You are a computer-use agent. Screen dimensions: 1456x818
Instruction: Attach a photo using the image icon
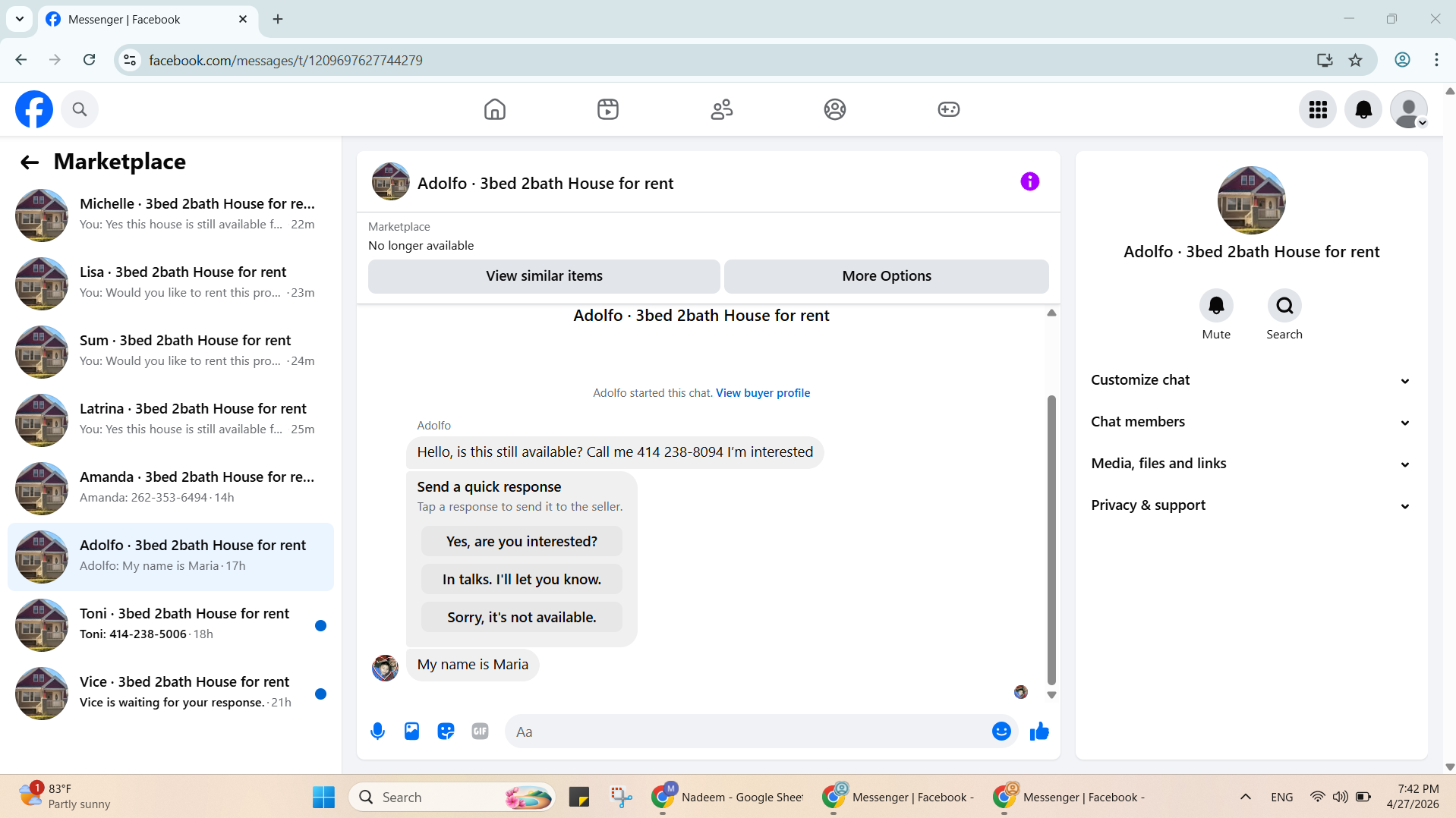411,731
